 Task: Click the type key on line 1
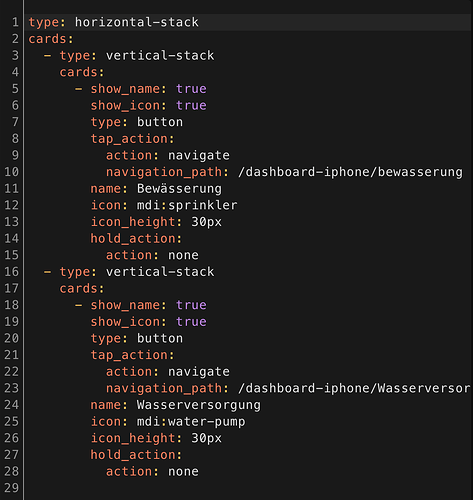click(x=43, y=22)
